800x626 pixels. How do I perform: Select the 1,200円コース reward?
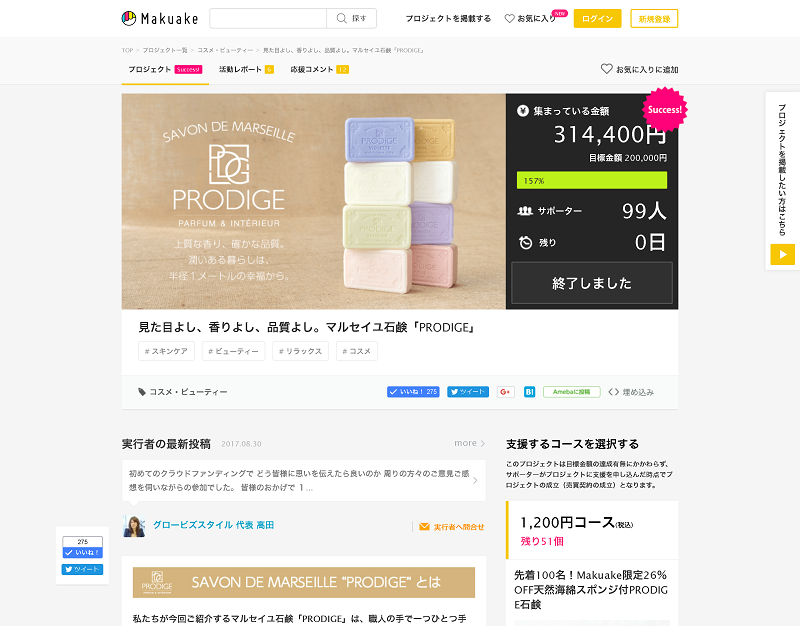[592, 531]
